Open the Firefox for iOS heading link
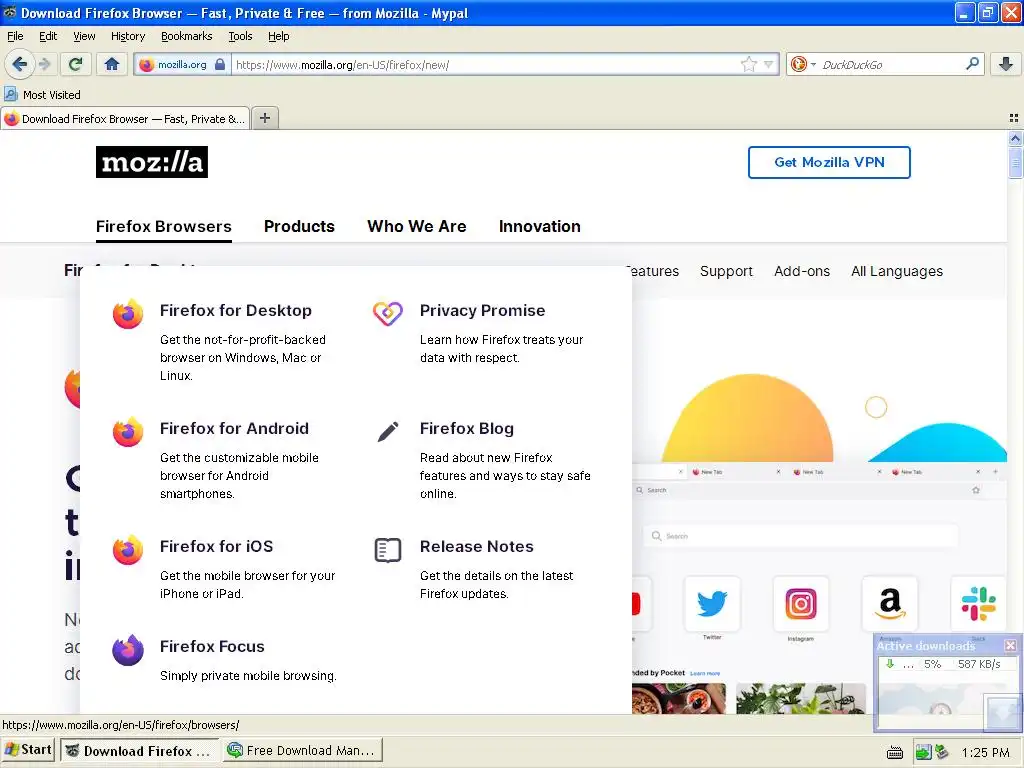Viewport: 1024px width, 768px height. (x=216, y=546)
